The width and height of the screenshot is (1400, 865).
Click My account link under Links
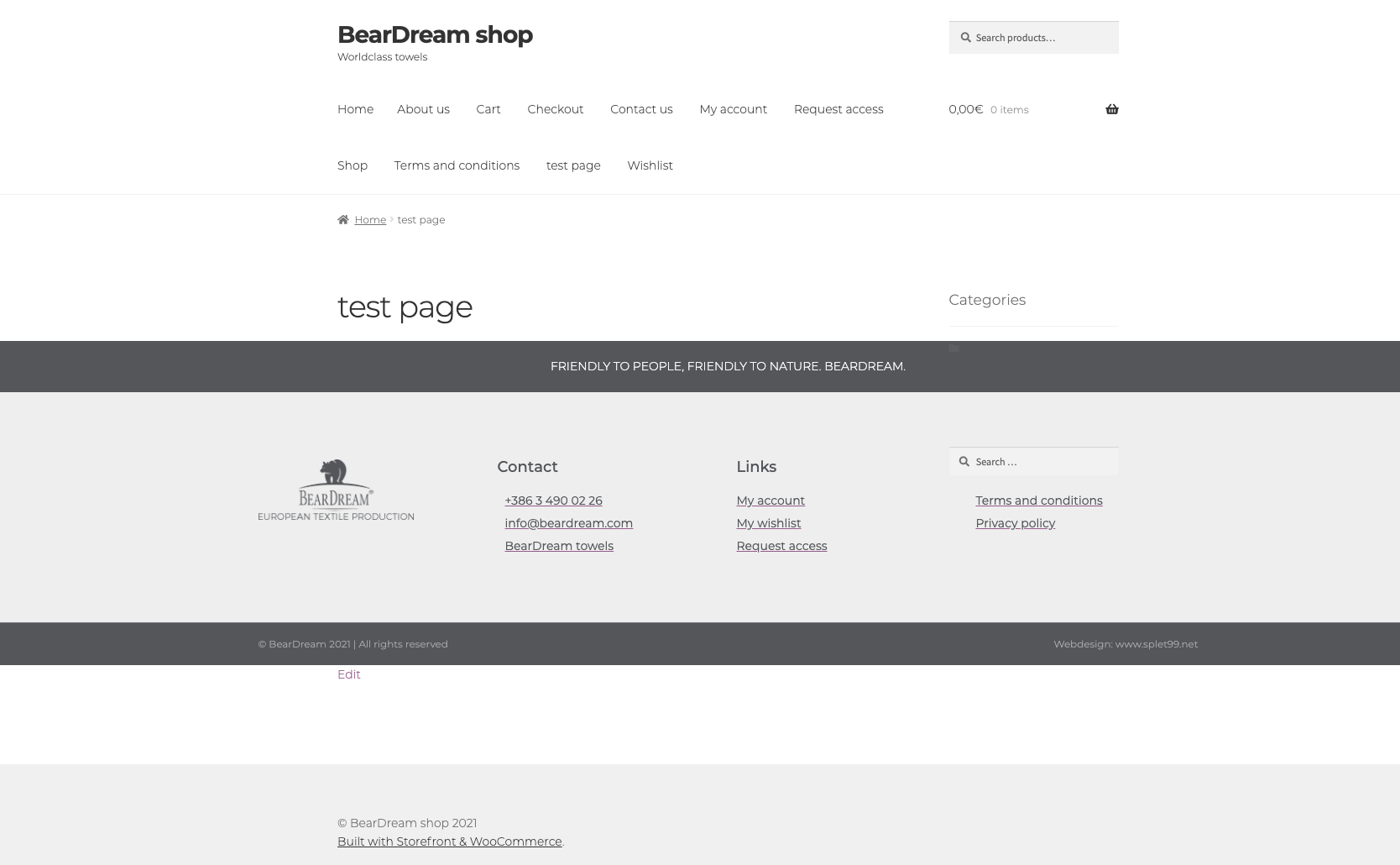[771, 501]
